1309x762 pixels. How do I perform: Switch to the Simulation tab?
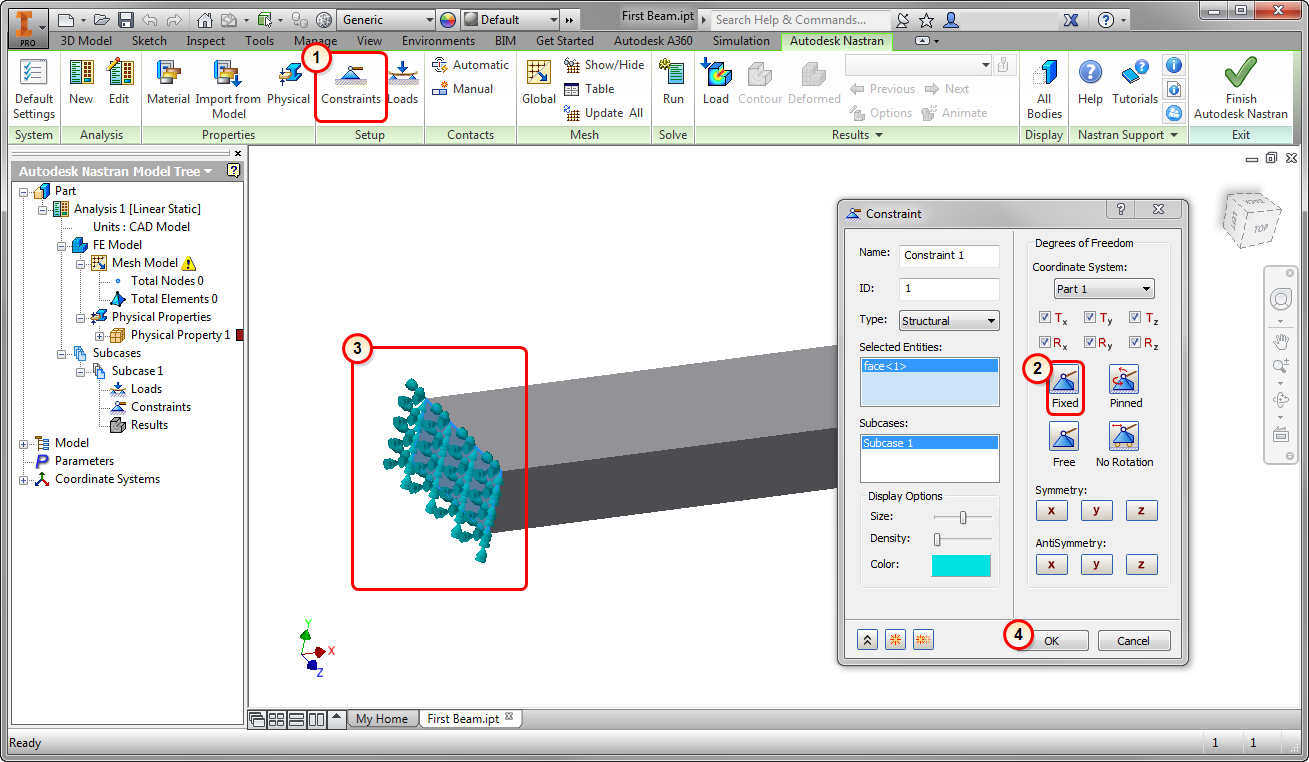[741, 41]
